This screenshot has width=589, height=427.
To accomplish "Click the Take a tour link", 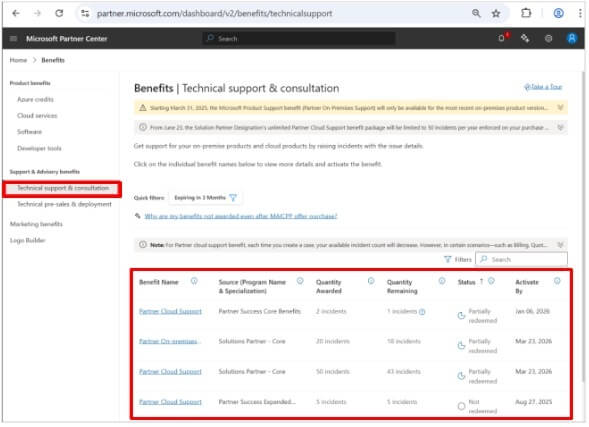I will coord(543,87).
